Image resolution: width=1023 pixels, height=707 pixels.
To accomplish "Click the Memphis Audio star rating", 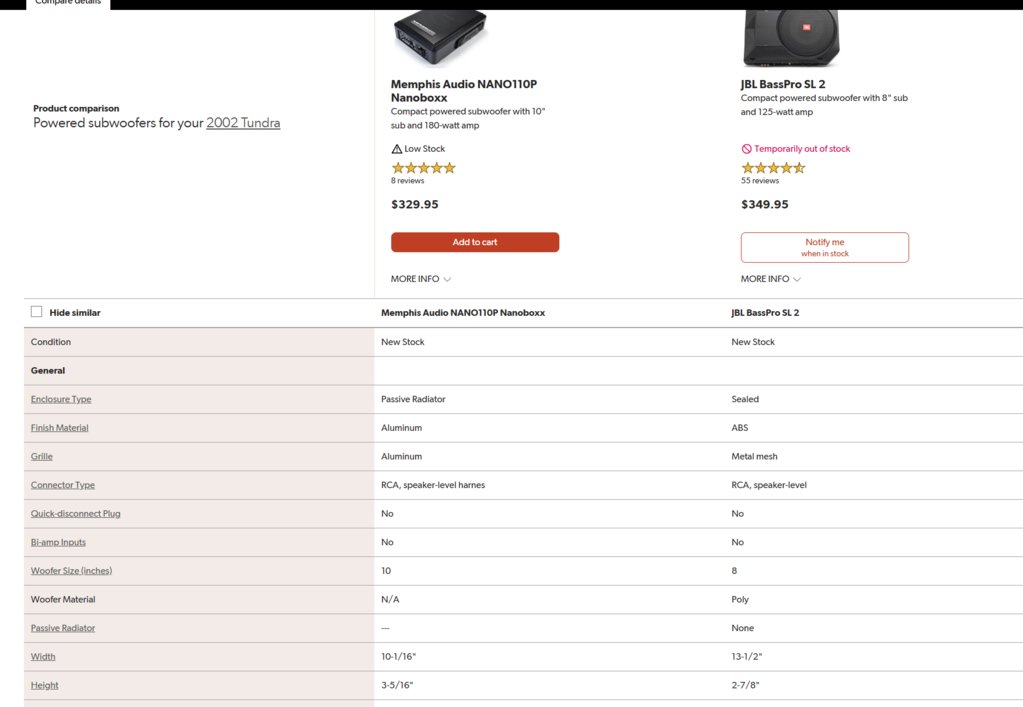I will click(x=423, y=168).
